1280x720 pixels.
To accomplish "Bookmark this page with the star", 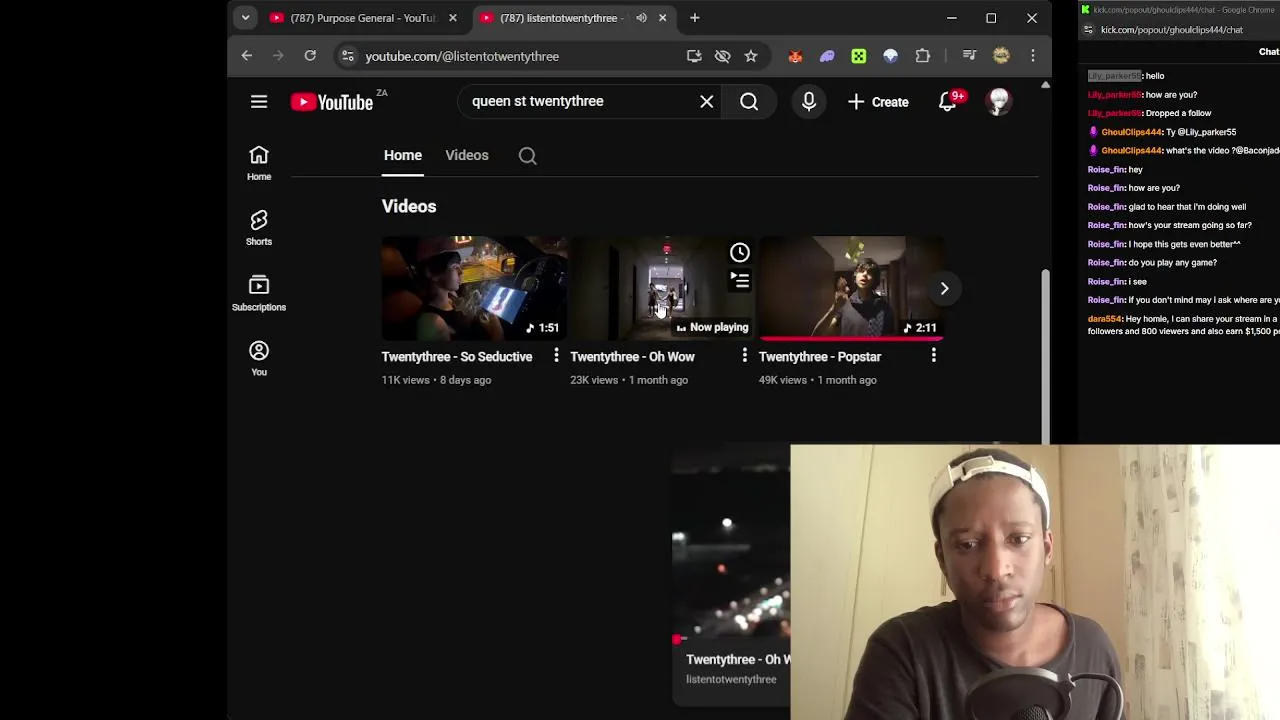I will pos(751,56).
